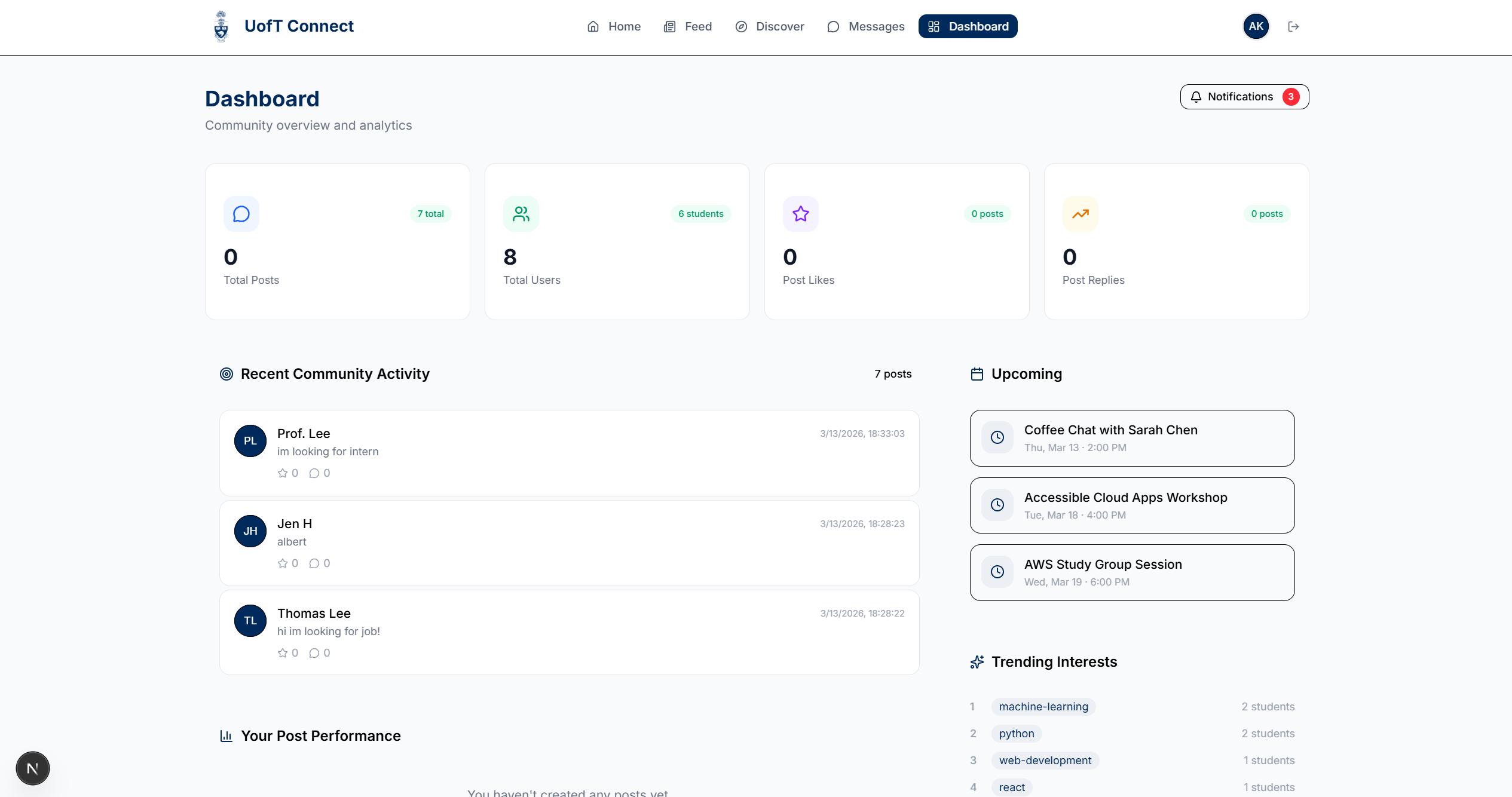Click the Post Replies trending arrow icon
Viewport: 1512px width, 797px height.
[1081, 214]
